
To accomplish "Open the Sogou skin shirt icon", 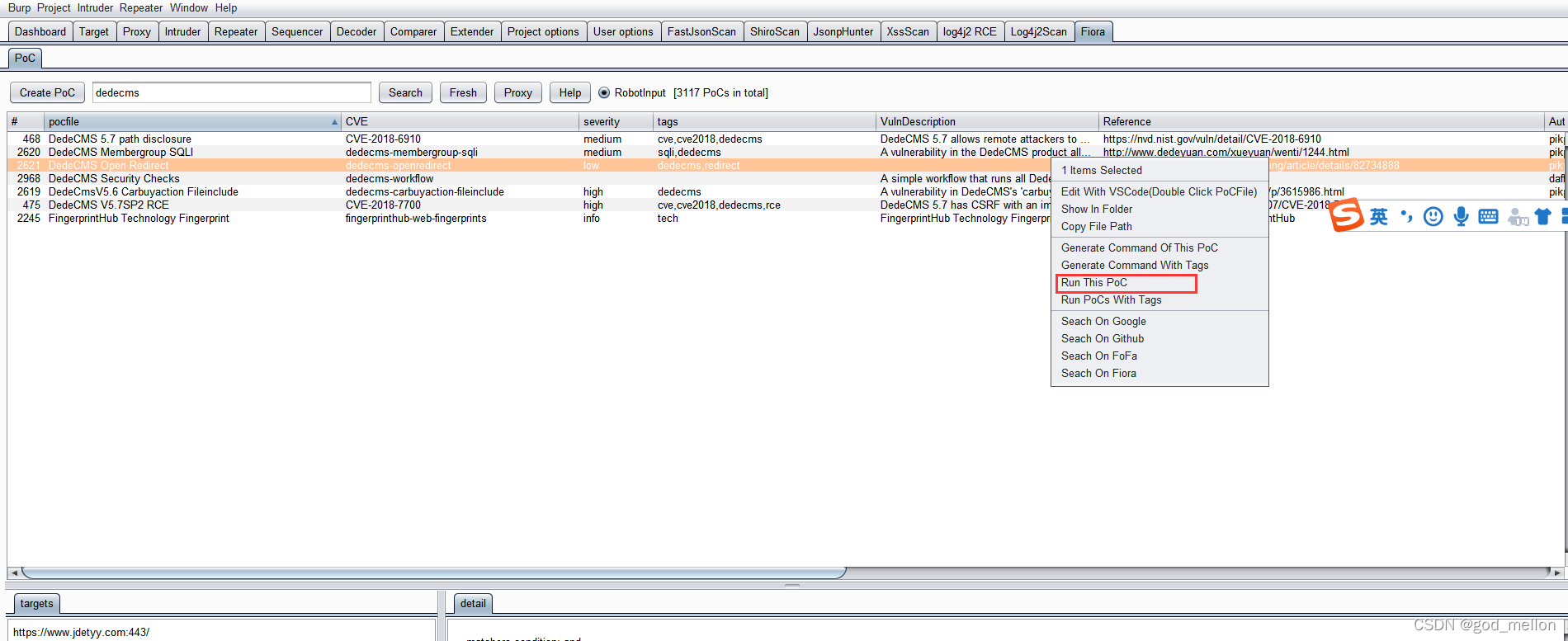I will coord(1542,217).
